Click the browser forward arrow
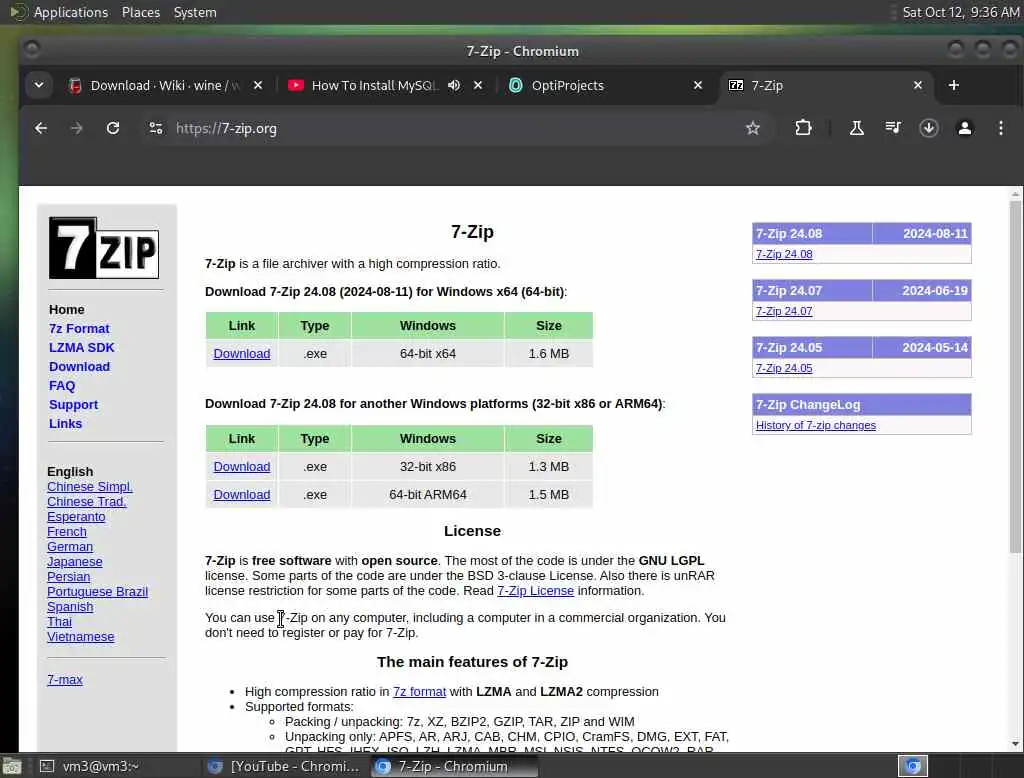Image resolution: width=1024 pixels, height=778 pixels. pyautogui.click(x=76, y=129)
